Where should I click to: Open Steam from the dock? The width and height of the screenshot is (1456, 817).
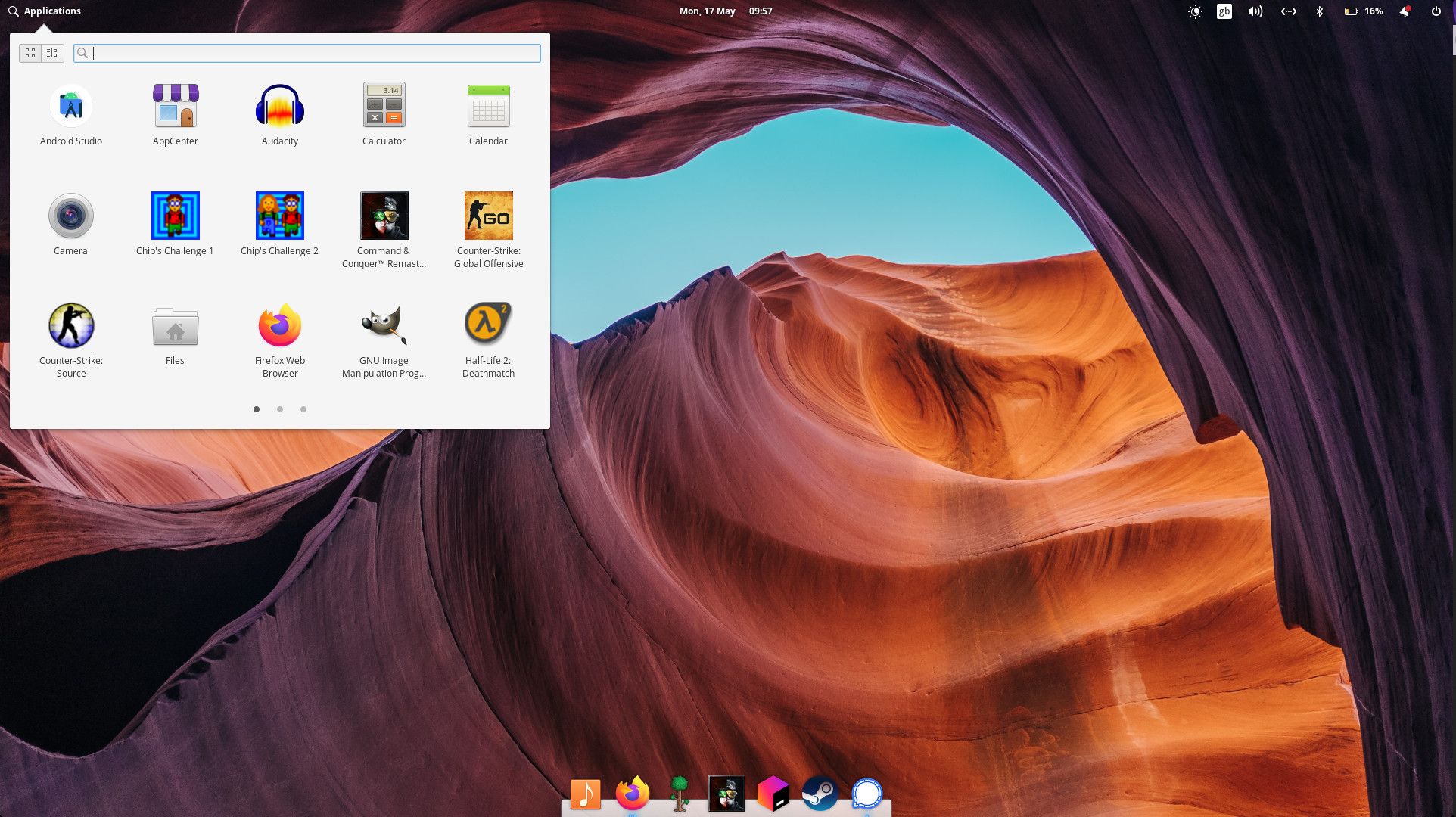pos(820,794)
